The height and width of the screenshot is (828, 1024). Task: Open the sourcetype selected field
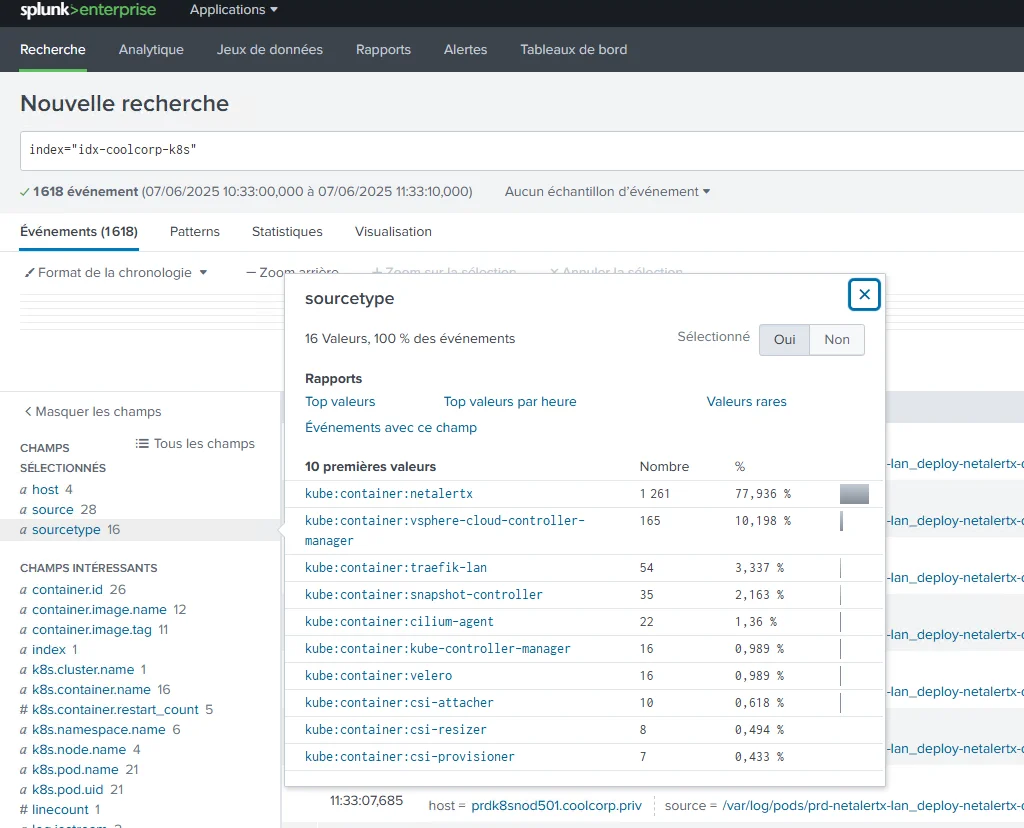67,530
